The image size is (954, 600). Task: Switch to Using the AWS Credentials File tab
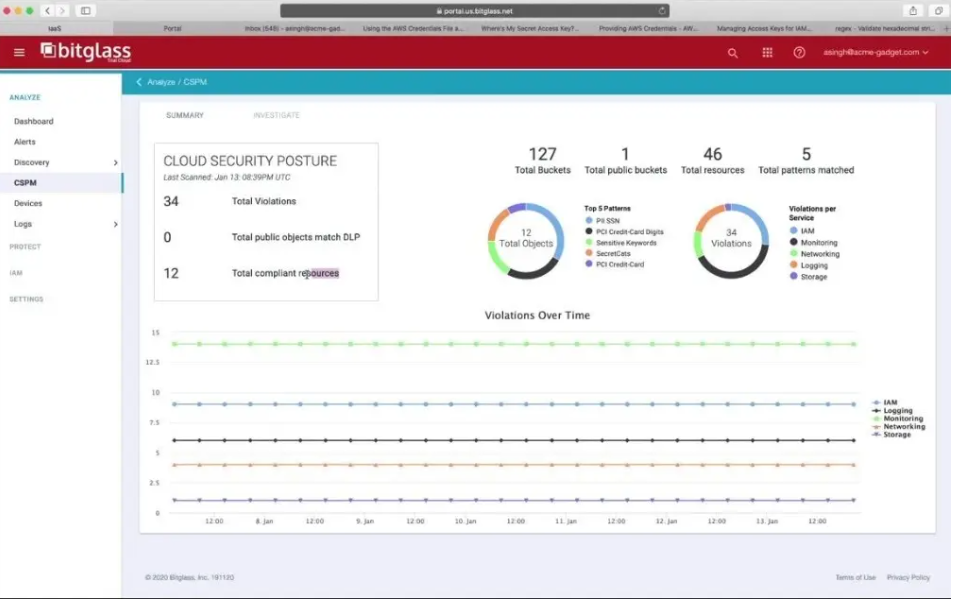[413, 28]
